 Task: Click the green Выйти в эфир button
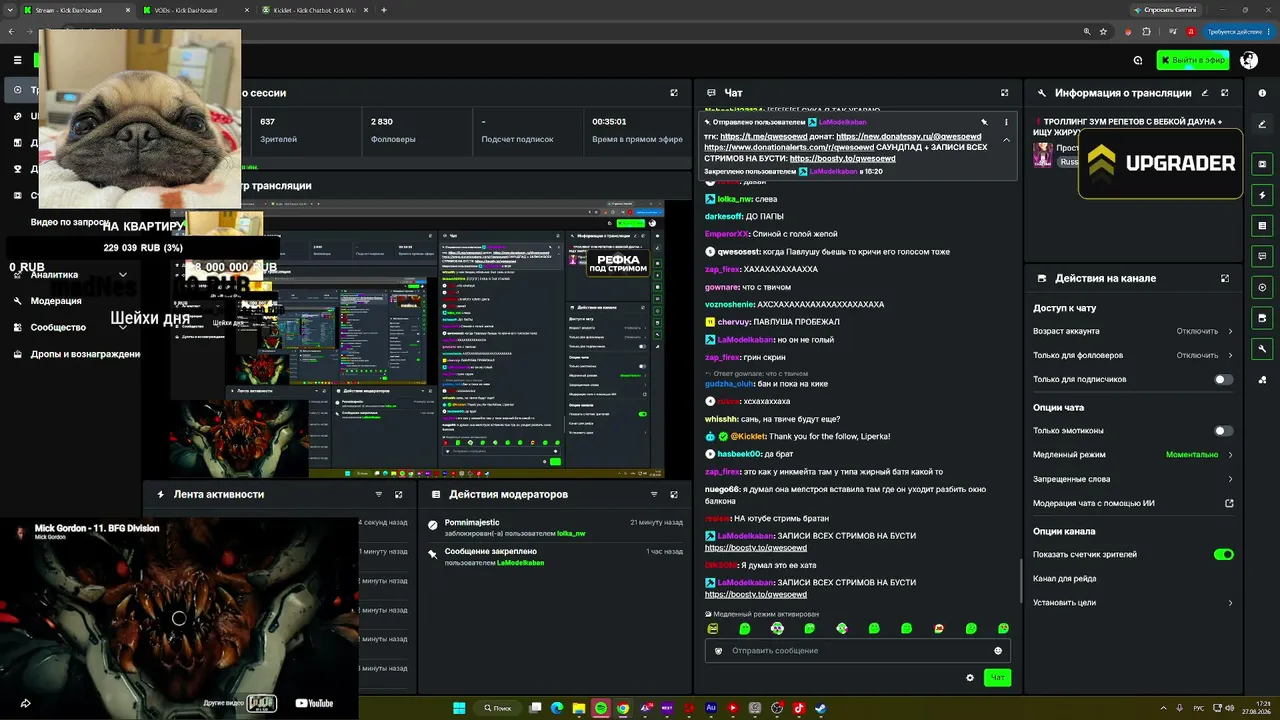point(1193,60)
